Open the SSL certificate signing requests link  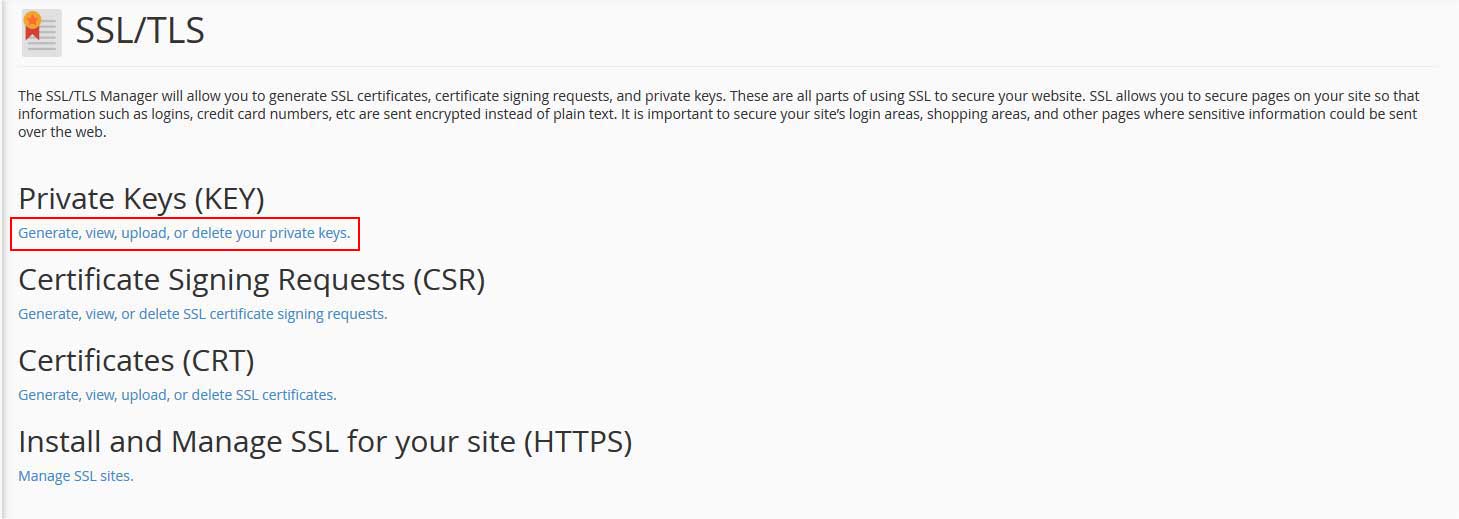tap(202, 314)
